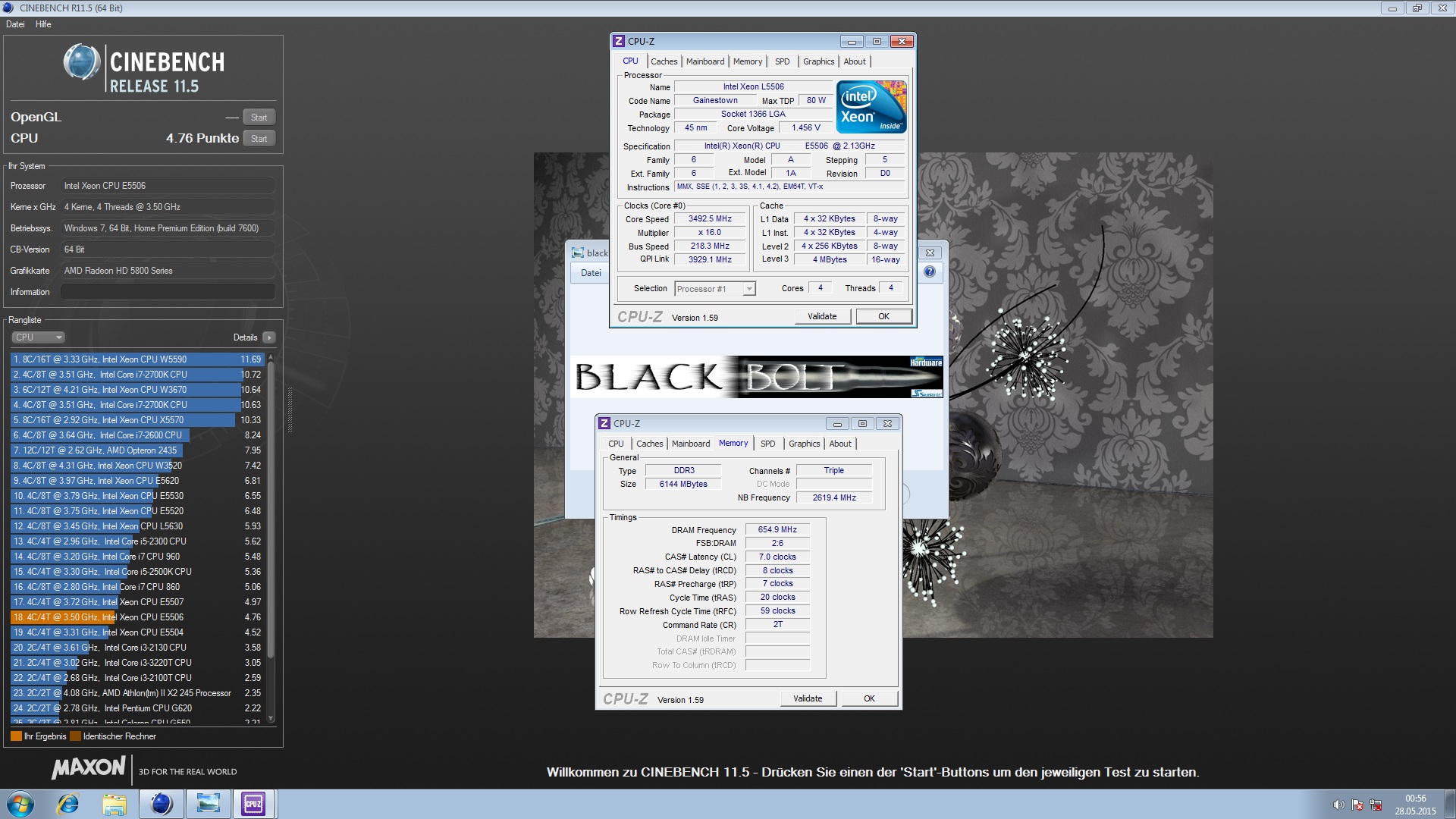Open Windows Explorer folder icon in taskbar
The height and width of the screenshot is (819, 1456).
pyautogui.click(x=115, y=804)
